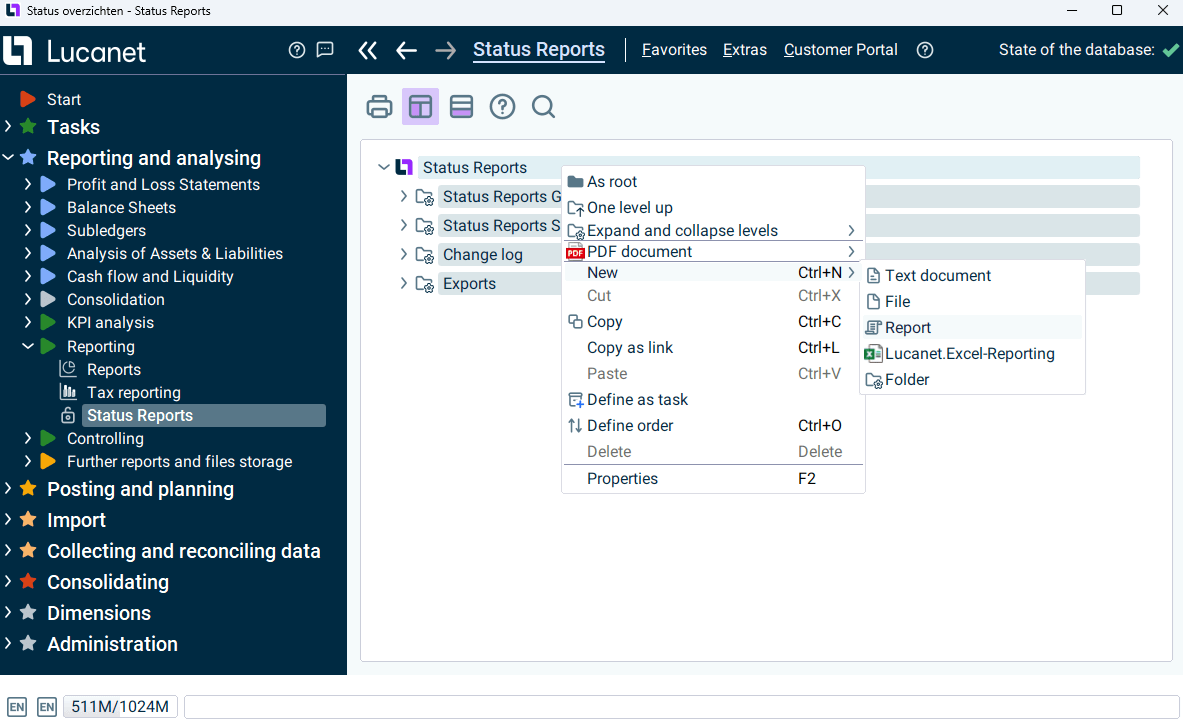Open the Administration section

point(112,644)
